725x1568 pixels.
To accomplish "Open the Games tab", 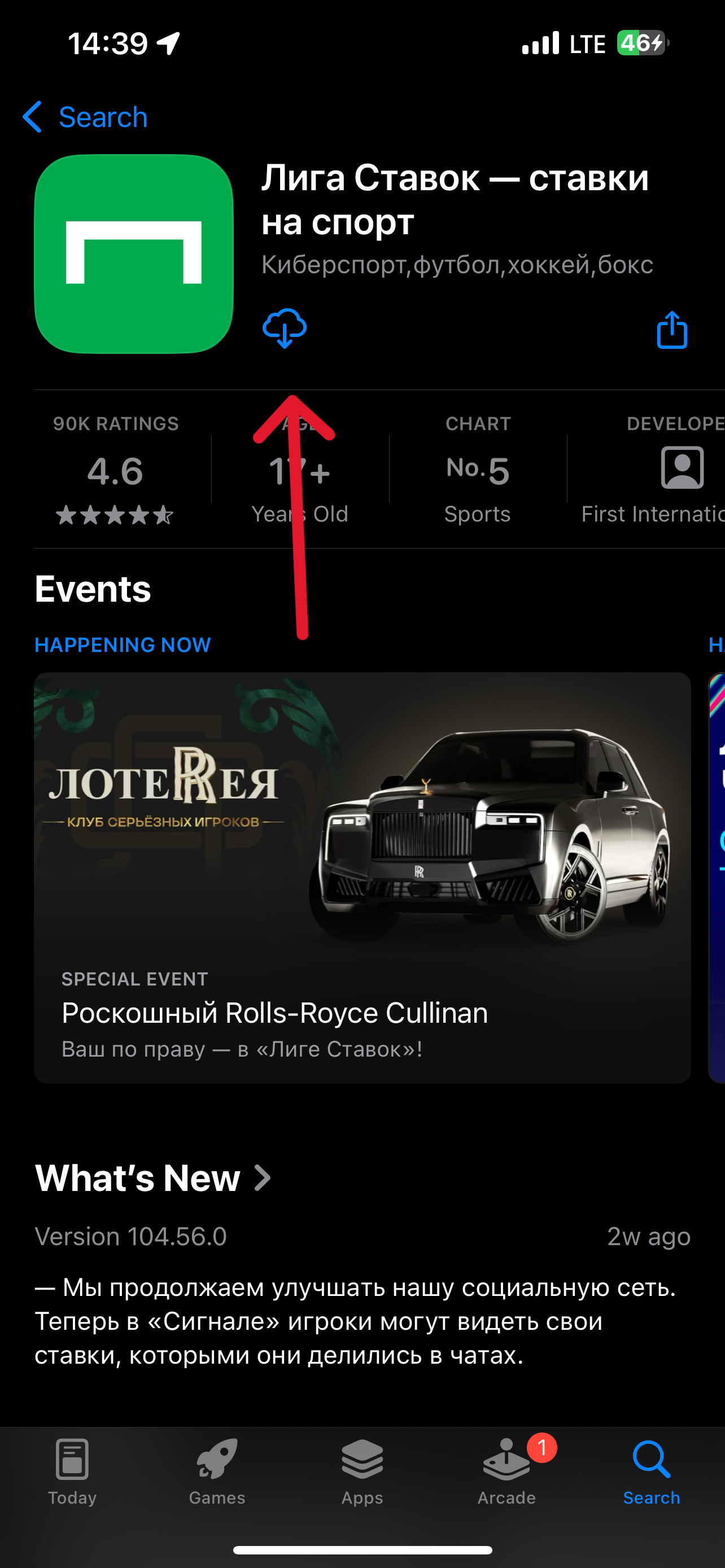I will (x=217, y=1472).
